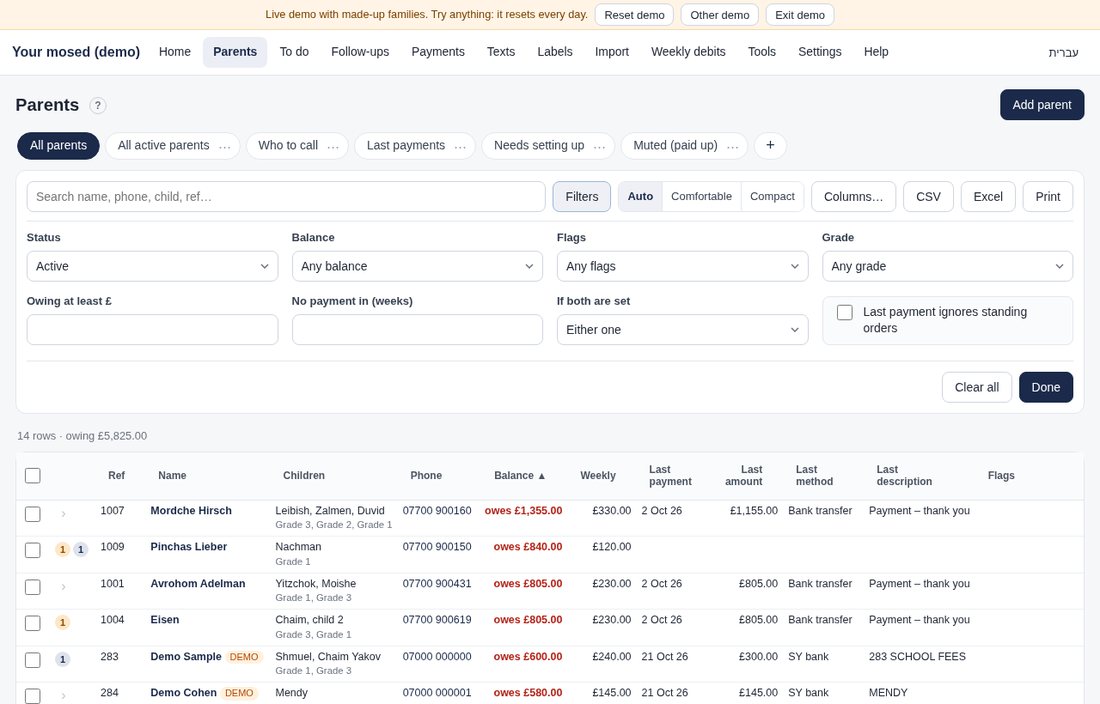Switch row density to Compact
Image resolution: width=1100 pixels, height=704 pixels.
click(x=772, y=196)
